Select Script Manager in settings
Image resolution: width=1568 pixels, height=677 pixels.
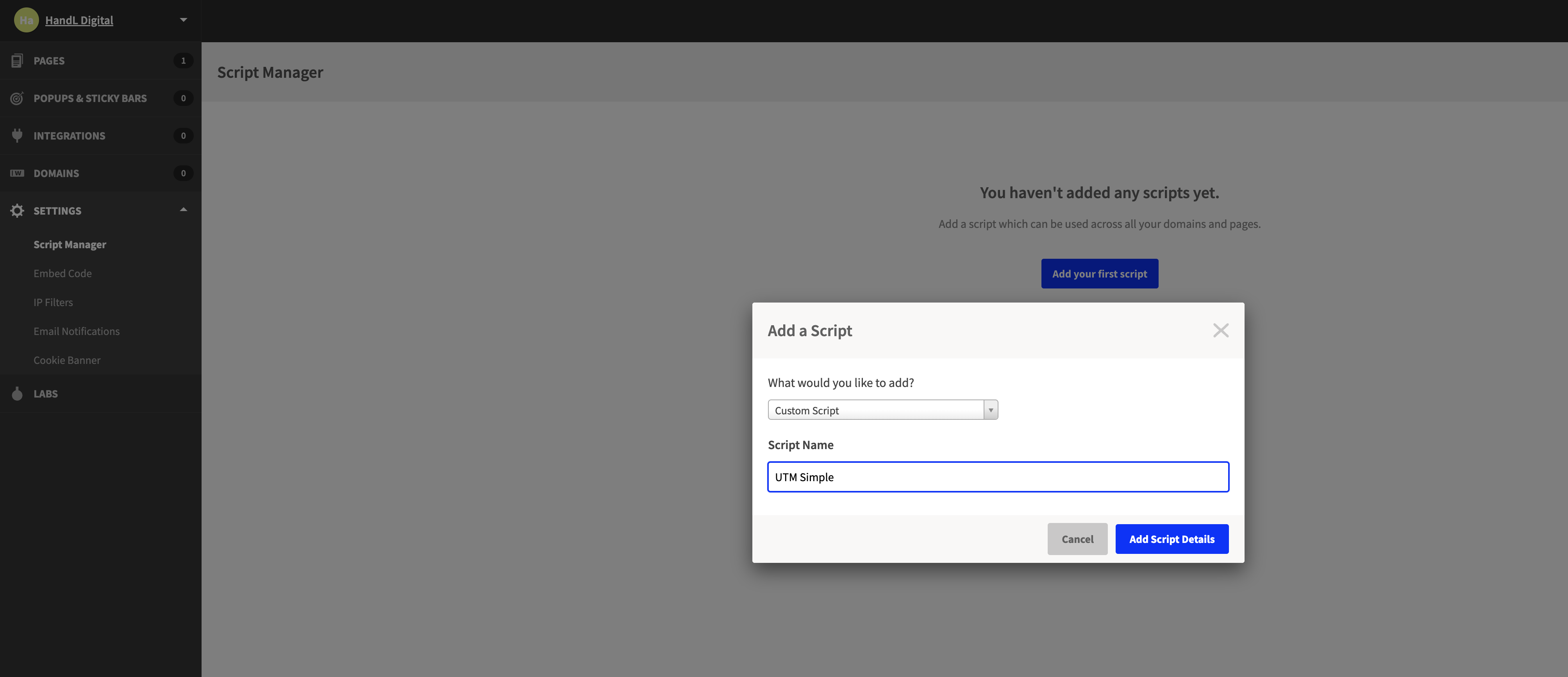[x=70, y=244]
